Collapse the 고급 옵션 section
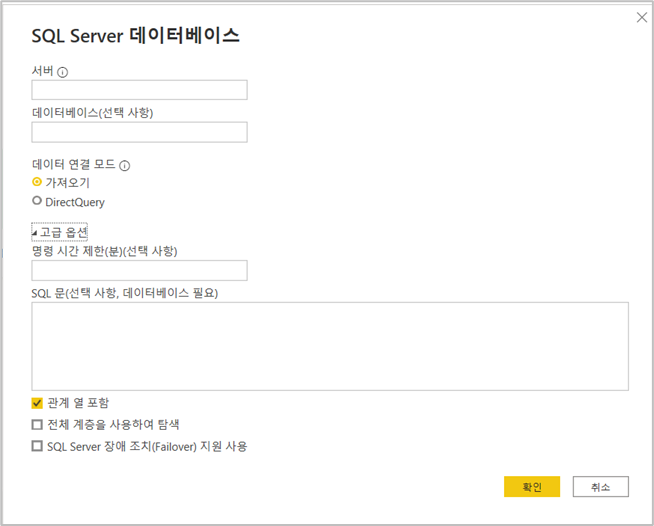 60,232
